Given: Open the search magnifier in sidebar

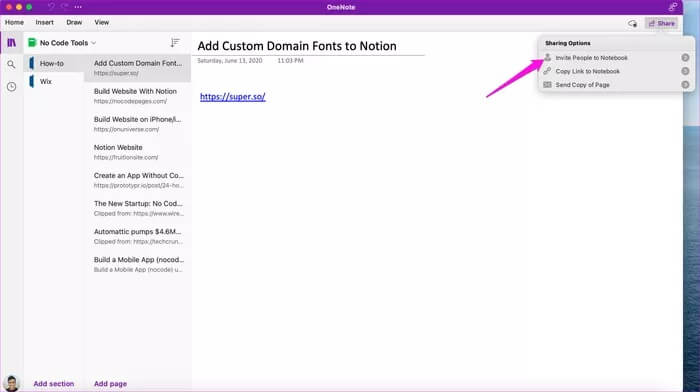Looking at the screenshot, I should [11, 65].
